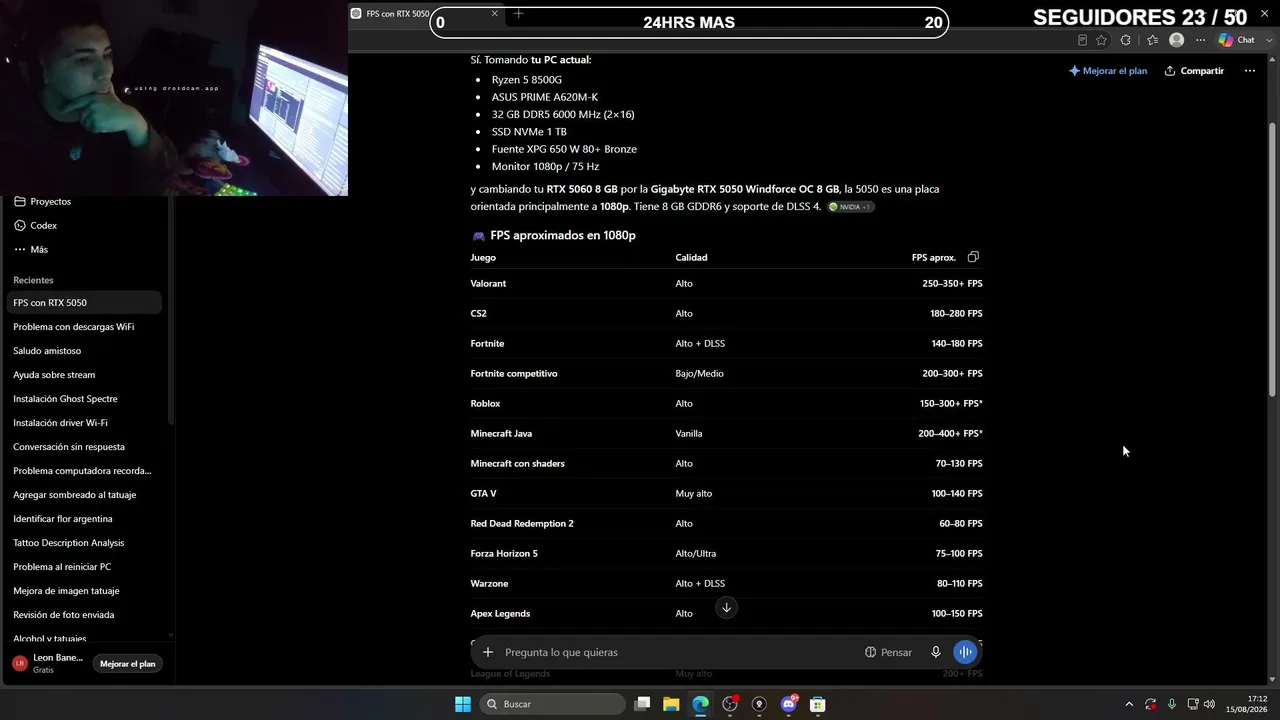Image resolution: width=1280 pixels, height=720 pixels.
Task: Click the 'Valorant' game name in table
Action: coord(488,284)
